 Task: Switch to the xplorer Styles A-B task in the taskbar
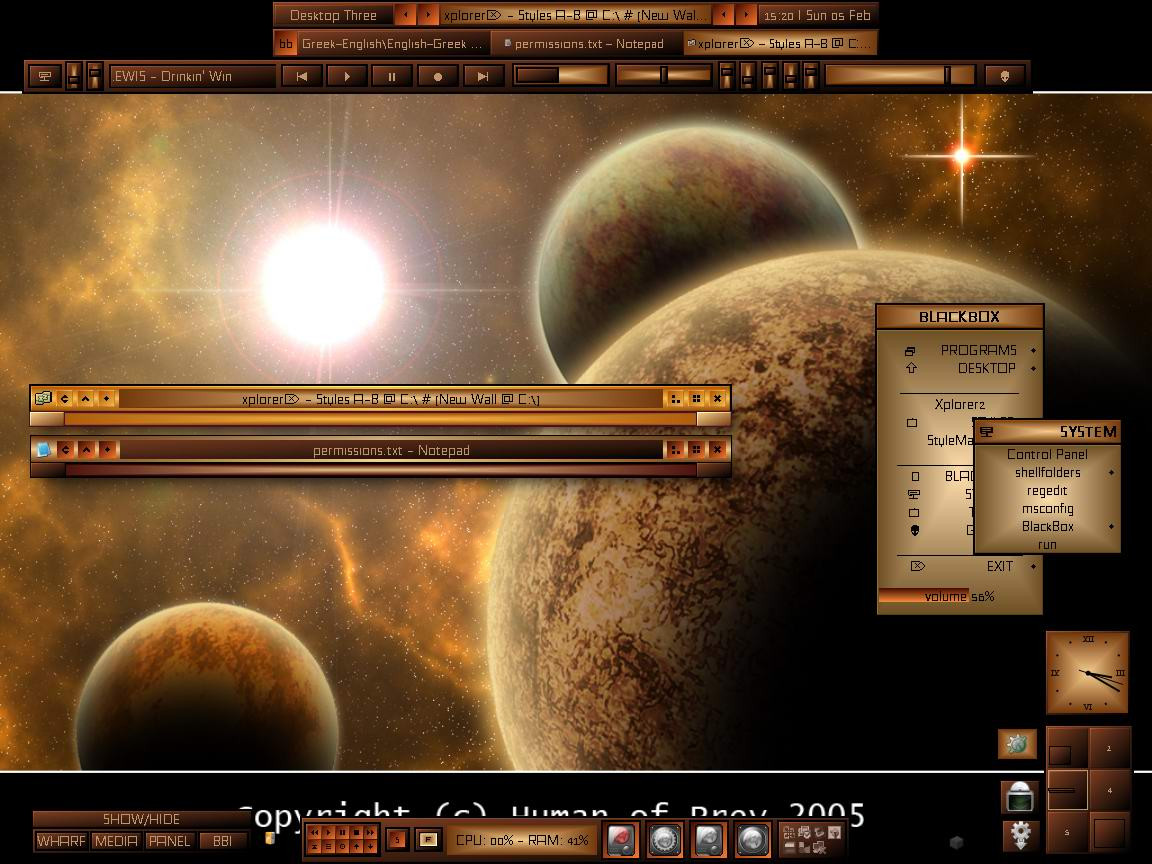(x=780, y=43)
